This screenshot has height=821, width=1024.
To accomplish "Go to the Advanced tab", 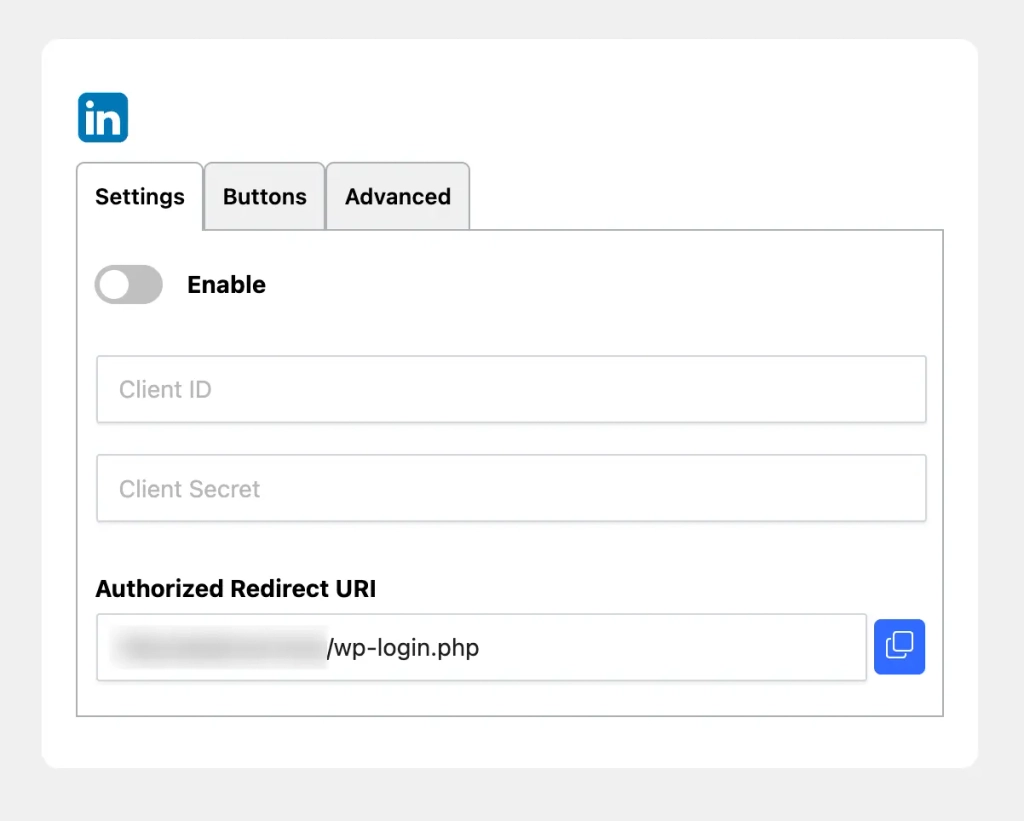I will [x=398, y=197].
